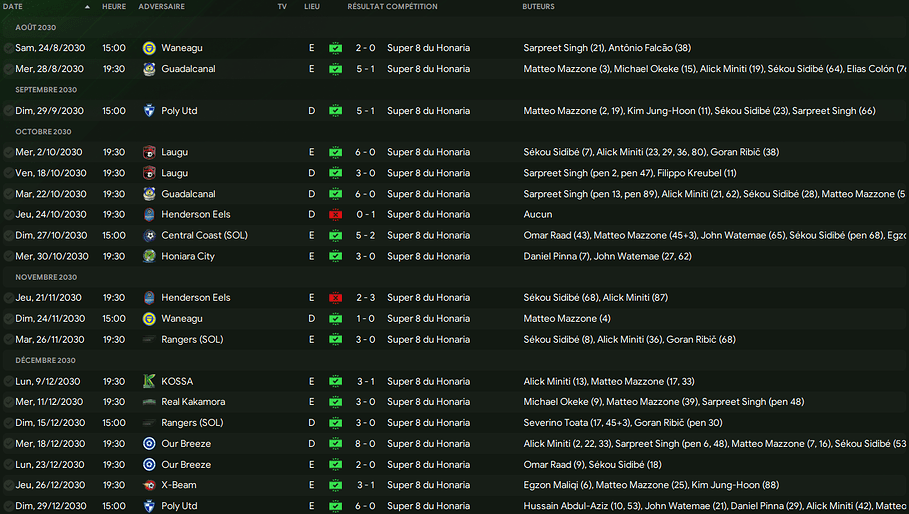Screen dimensions: 909x514
Task: Open the Central Coast (SOL) opponent link
Action: tap(204, 235)
